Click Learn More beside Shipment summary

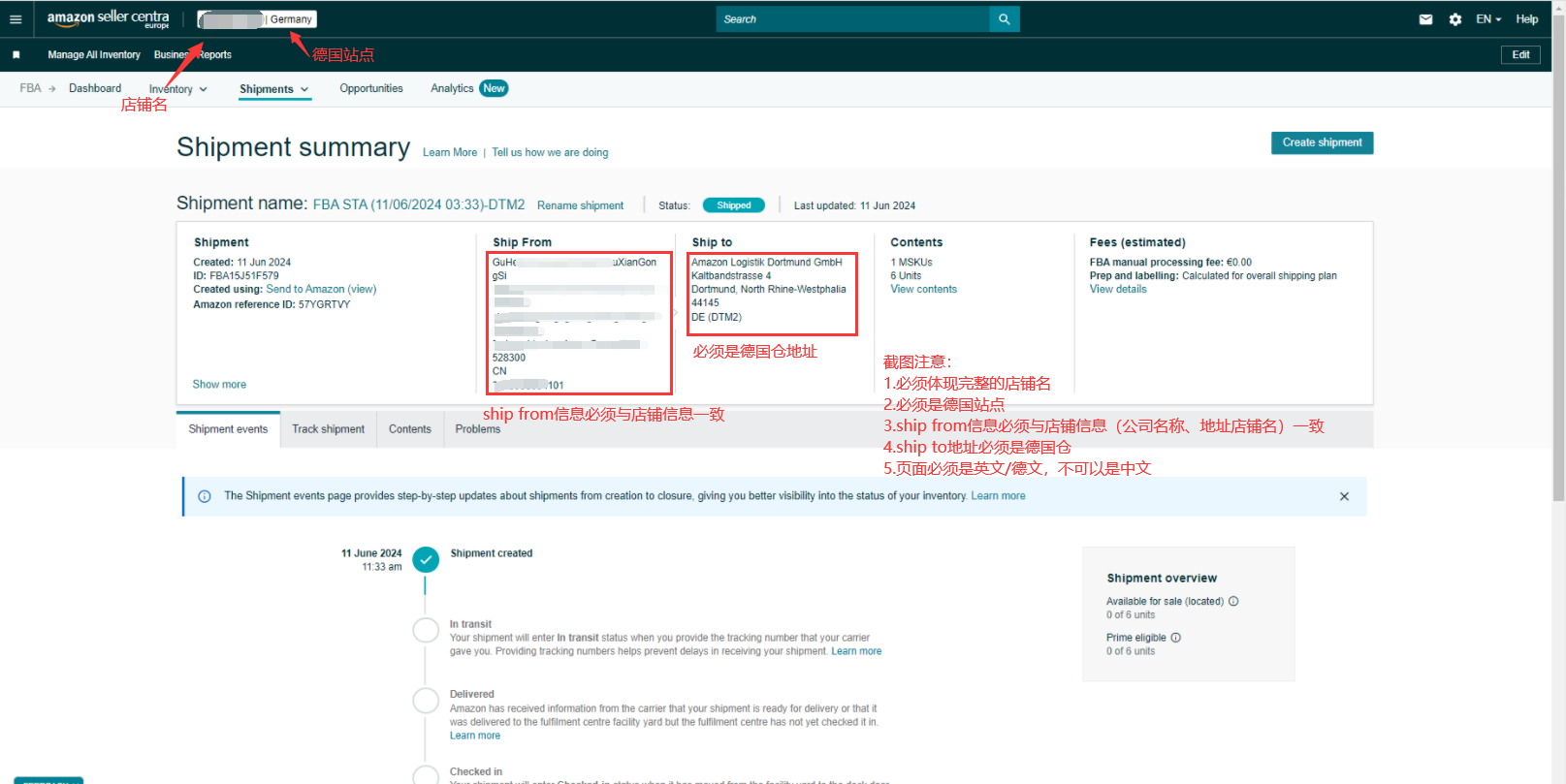point(450,153)
